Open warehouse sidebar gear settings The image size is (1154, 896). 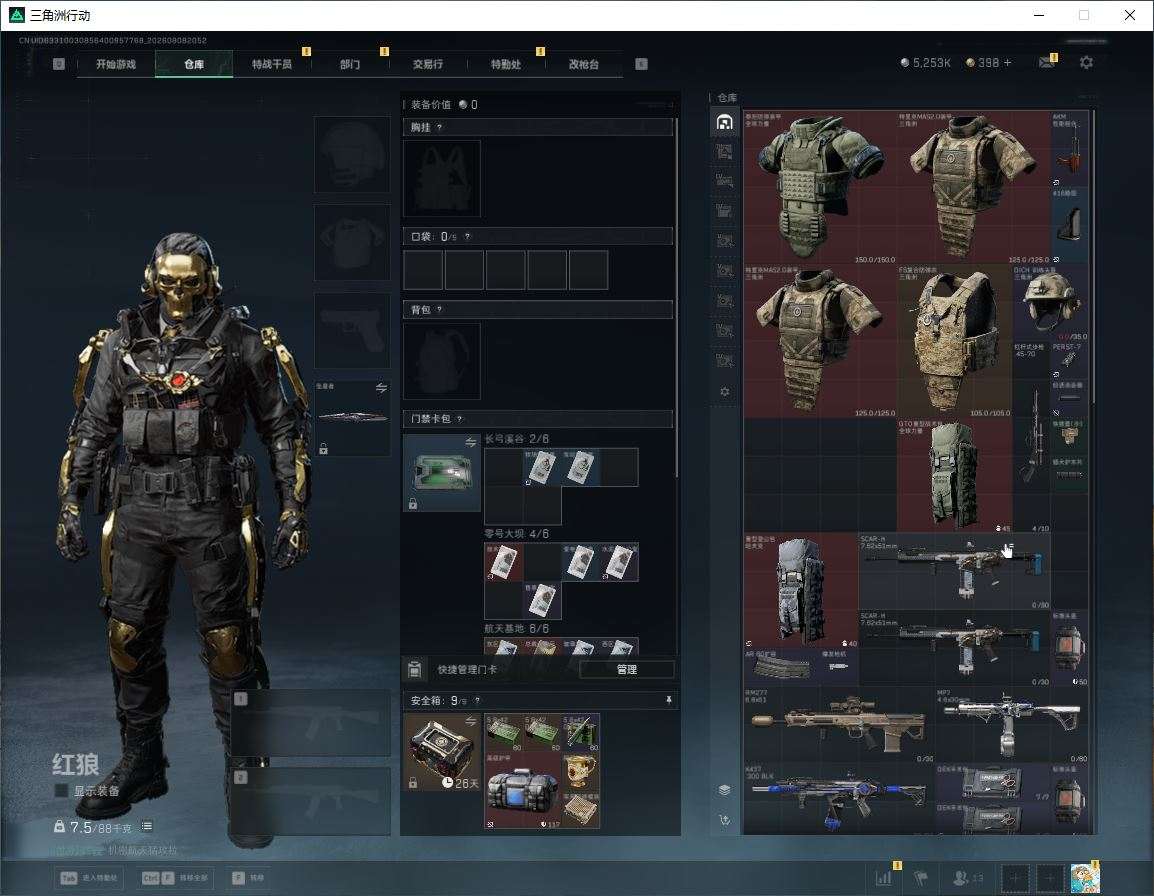pos(724,392)
